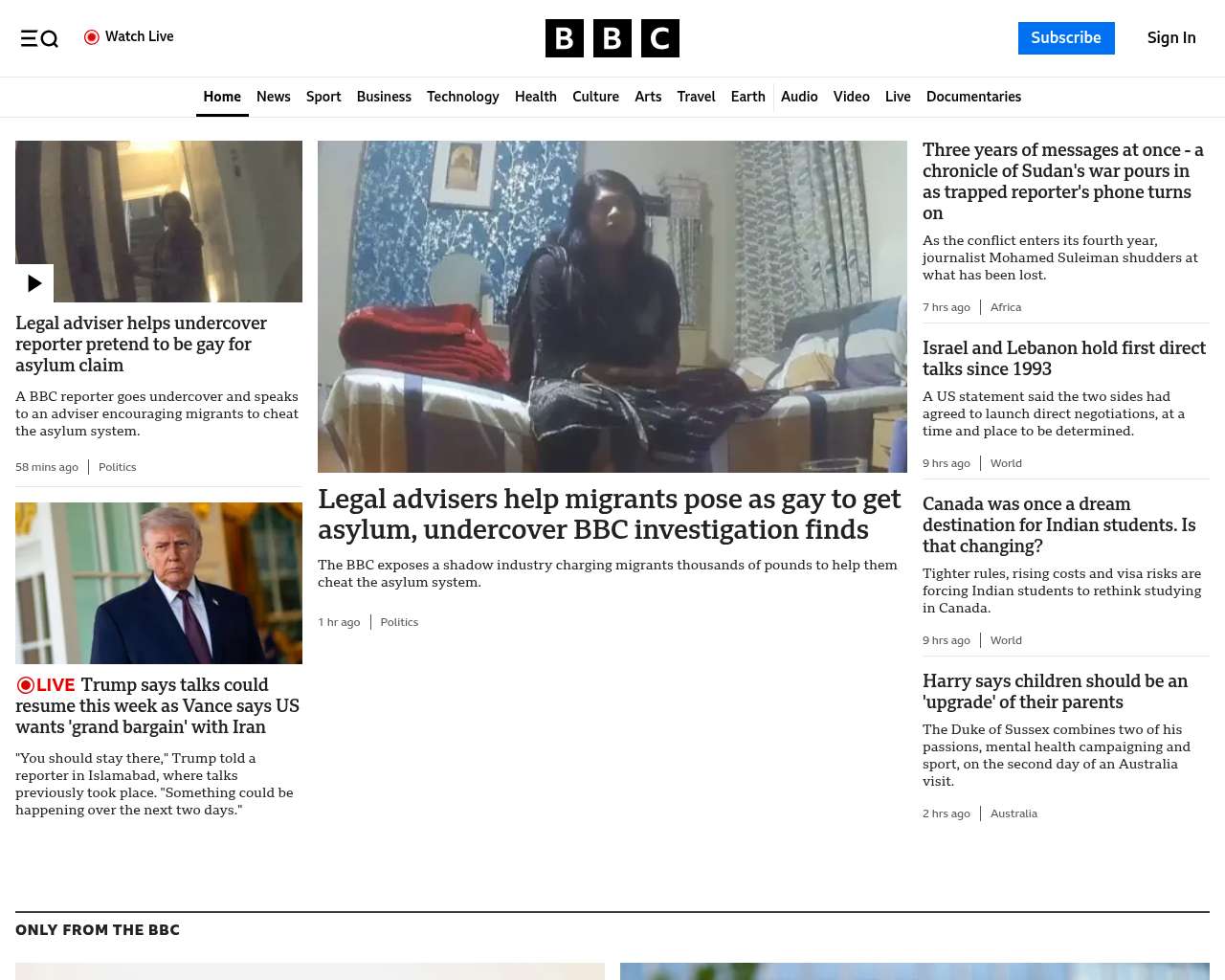Open the Technology section
1225x980 pixels.
(x=463, y=97)
